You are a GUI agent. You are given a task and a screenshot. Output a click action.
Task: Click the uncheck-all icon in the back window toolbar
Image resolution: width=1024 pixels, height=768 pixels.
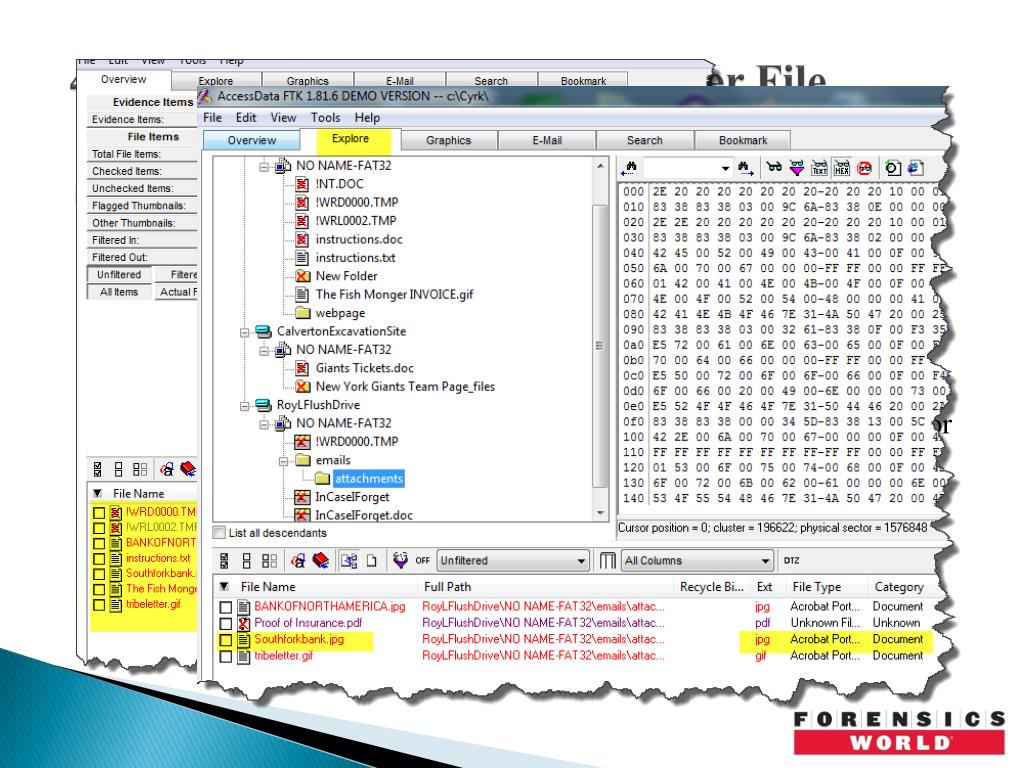(118, 469)
